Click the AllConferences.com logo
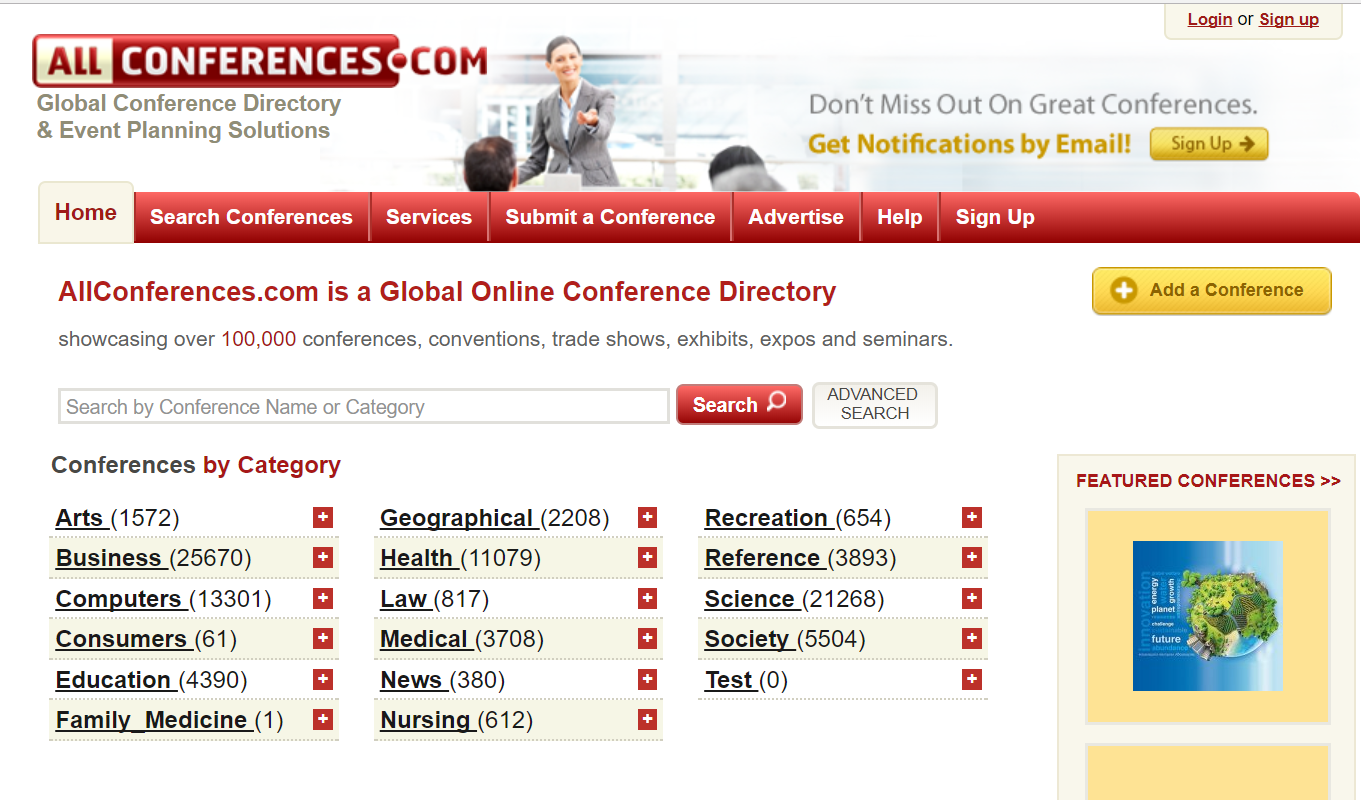The height and width of the screenshot is (800, 1361). (x=260, y=61)
